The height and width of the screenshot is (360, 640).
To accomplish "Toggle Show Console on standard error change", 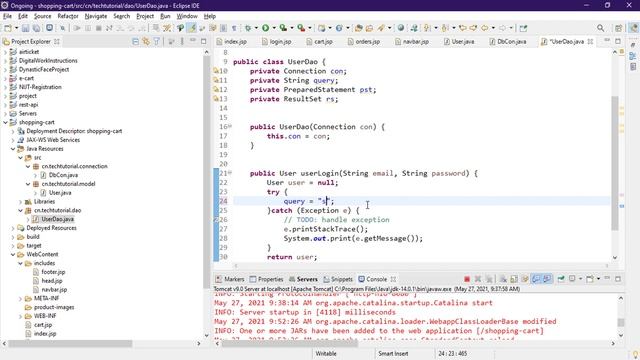I will (x=547, y=279).
